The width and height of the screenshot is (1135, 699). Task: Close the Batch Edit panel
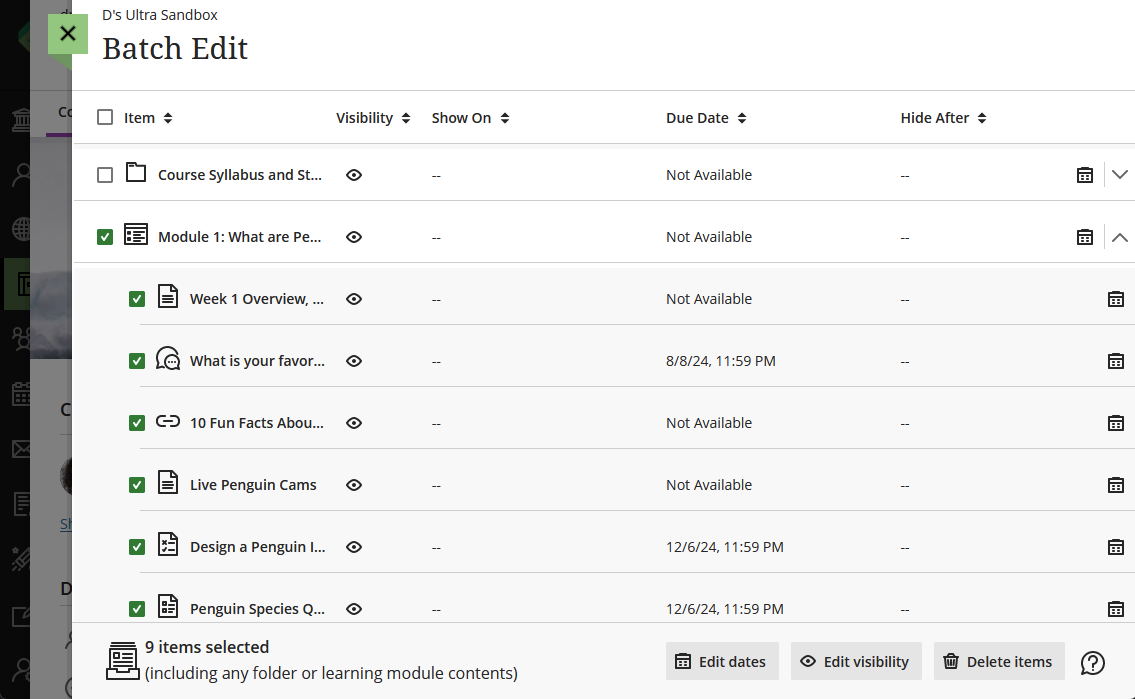(x=67, y=34)
